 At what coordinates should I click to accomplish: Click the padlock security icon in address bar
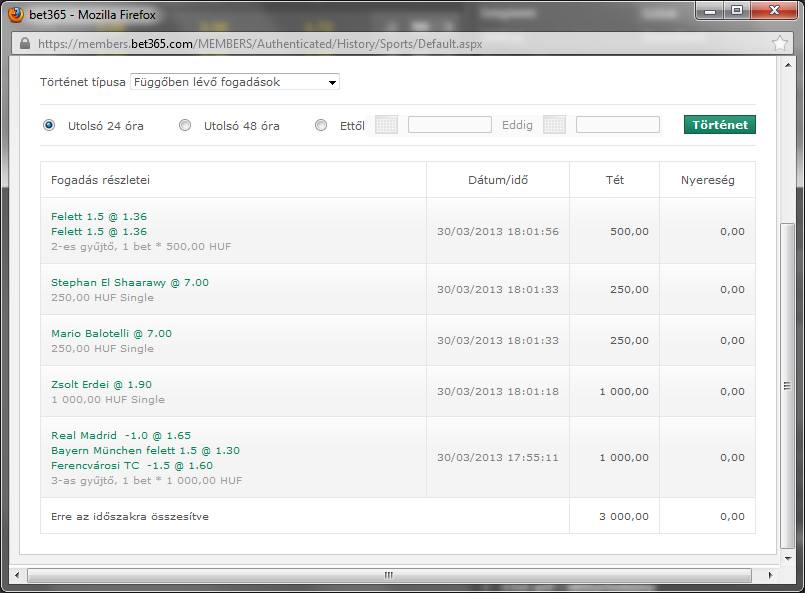(25, 44)
